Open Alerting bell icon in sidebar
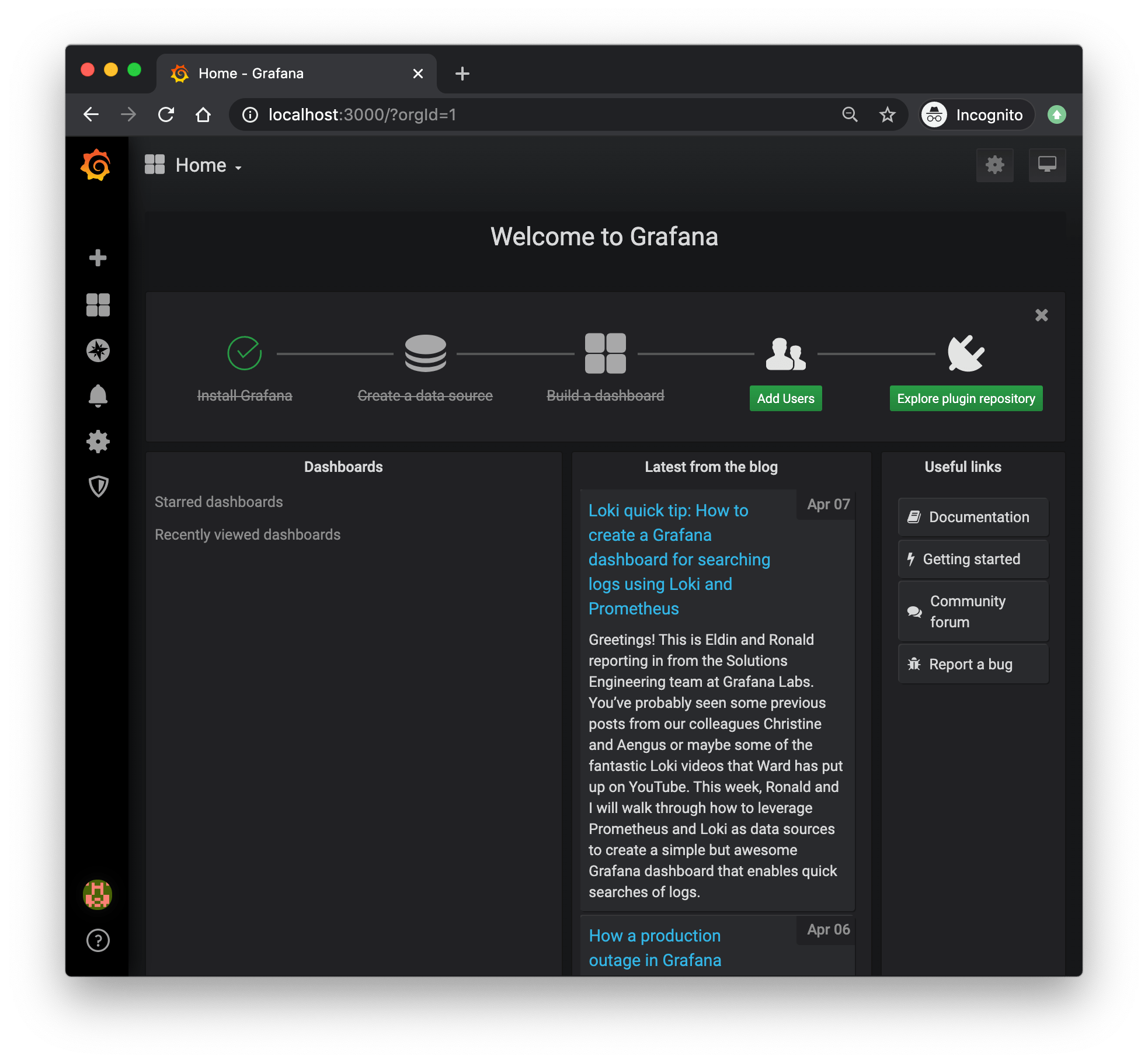1148x1063 pixels. pyautogui.click(x=98, y=396)
